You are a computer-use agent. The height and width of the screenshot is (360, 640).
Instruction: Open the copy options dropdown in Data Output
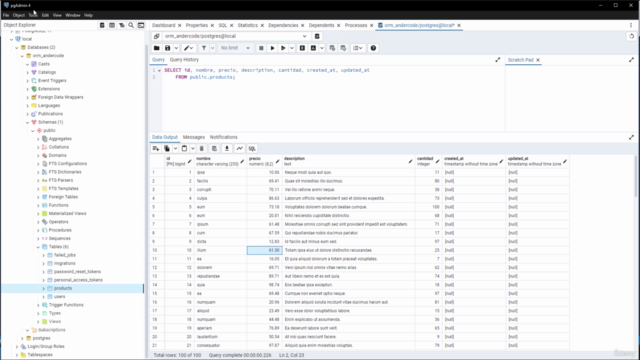pyautogui.click(x=176, y=149)
